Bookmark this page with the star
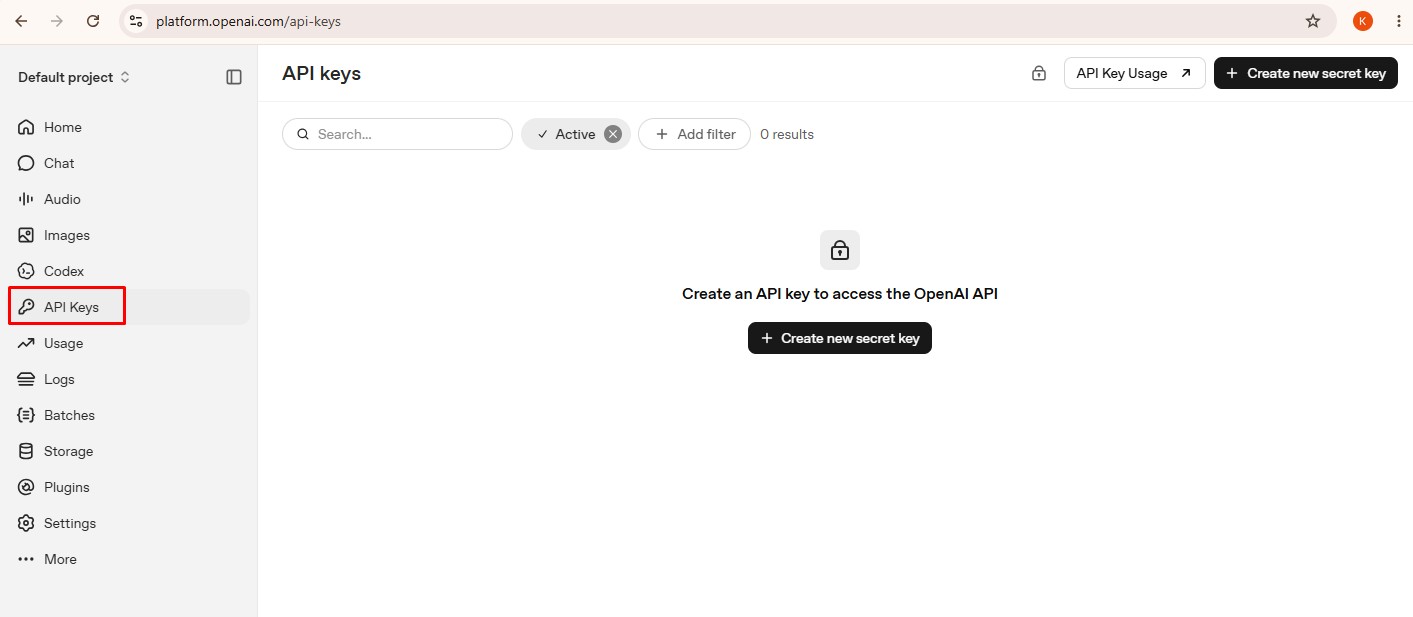 point(1313,21)
